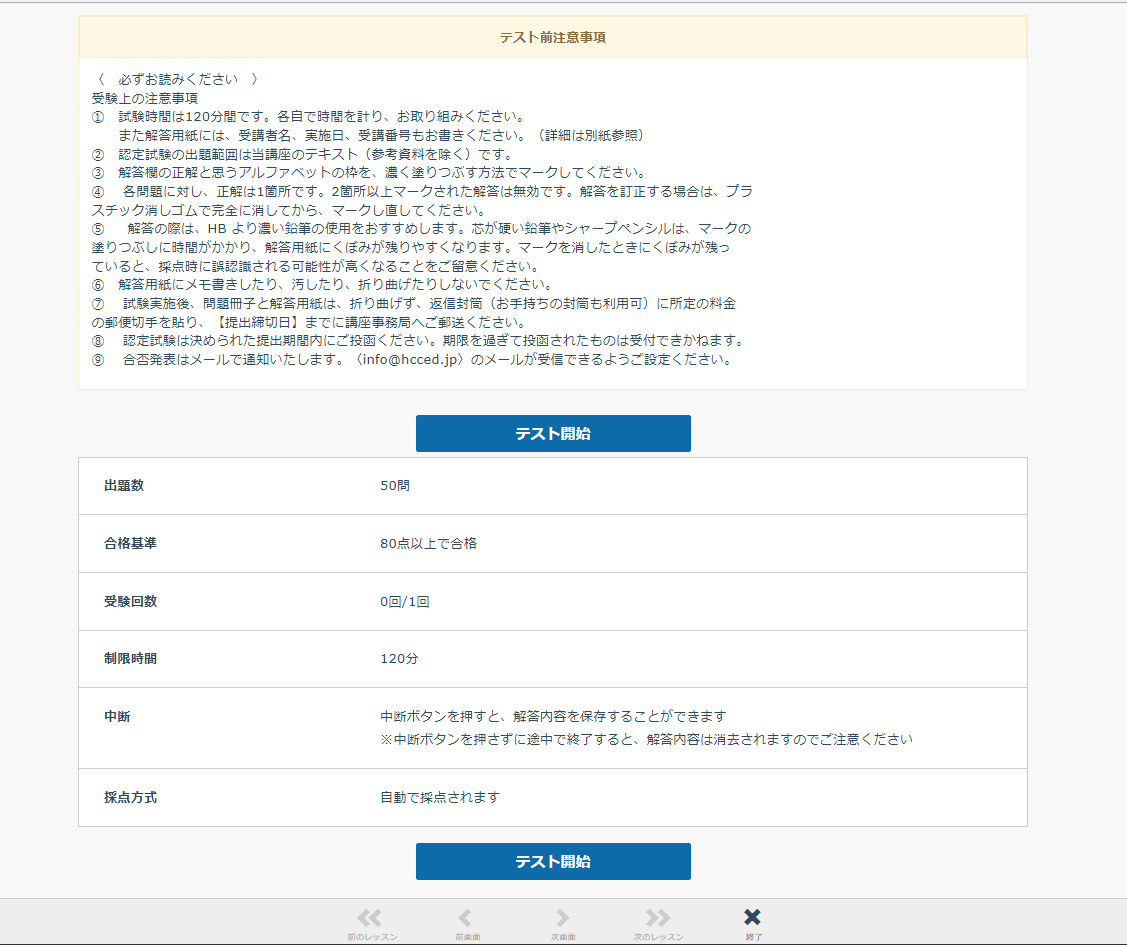Click the 50問 value in the table

395,486
